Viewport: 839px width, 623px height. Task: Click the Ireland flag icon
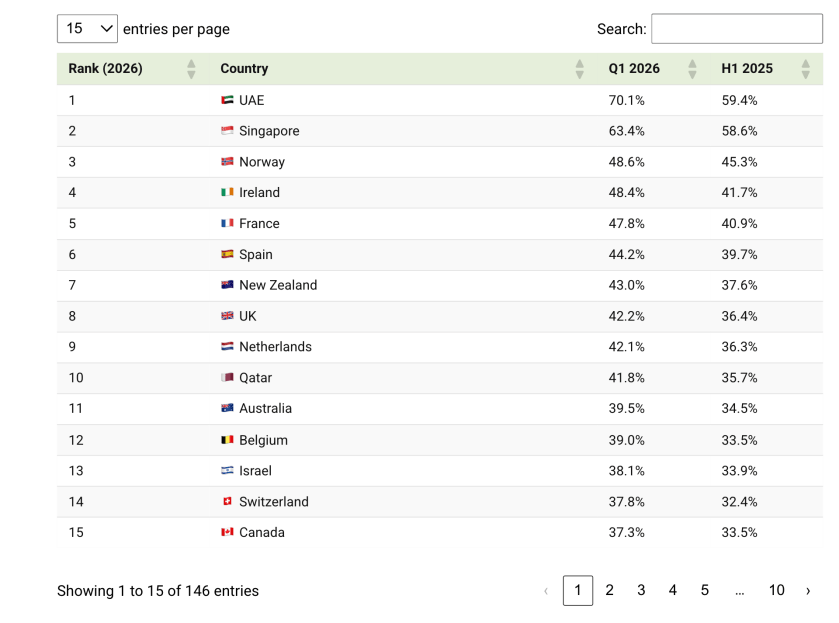click(x=227, y=192)
